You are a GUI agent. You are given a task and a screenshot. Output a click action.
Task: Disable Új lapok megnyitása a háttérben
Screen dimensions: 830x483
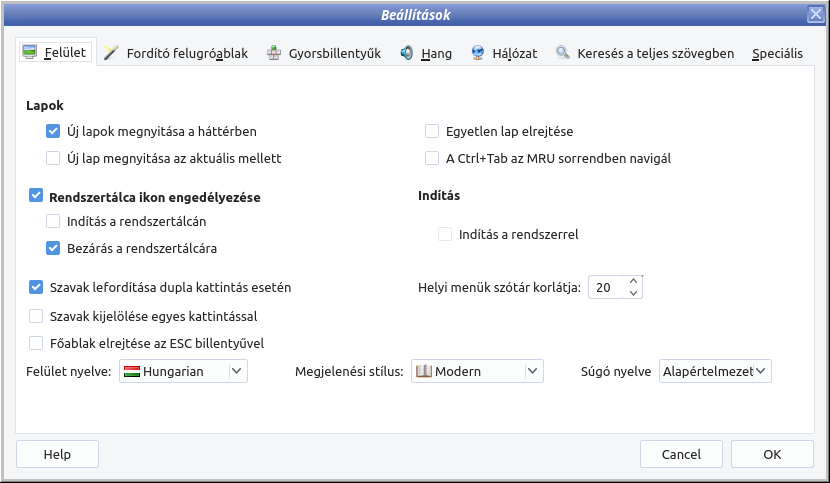coord(53,131)
